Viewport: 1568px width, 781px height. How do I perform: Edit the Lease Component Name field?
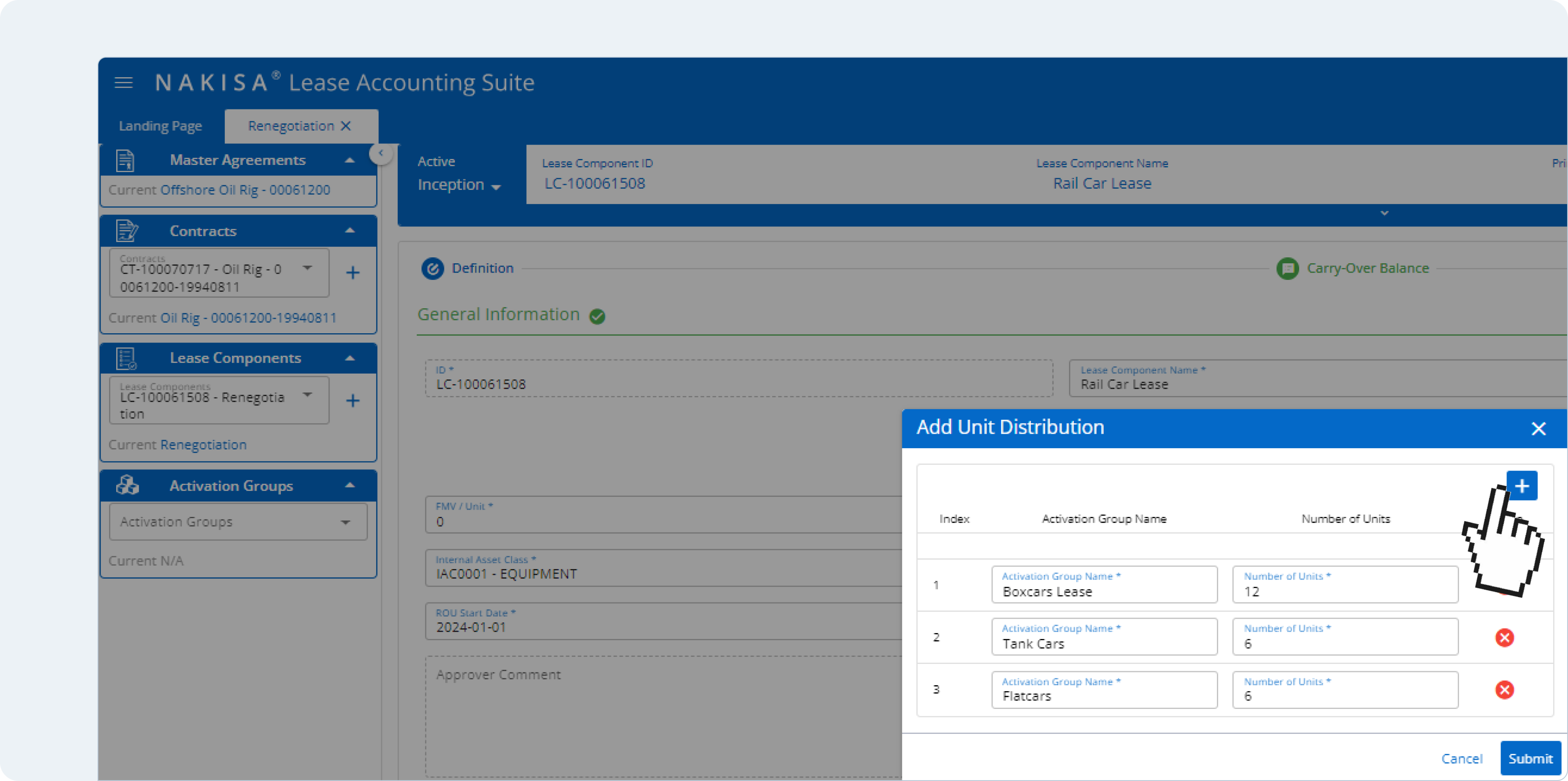pyautogui.click(x=1318, y=378)
